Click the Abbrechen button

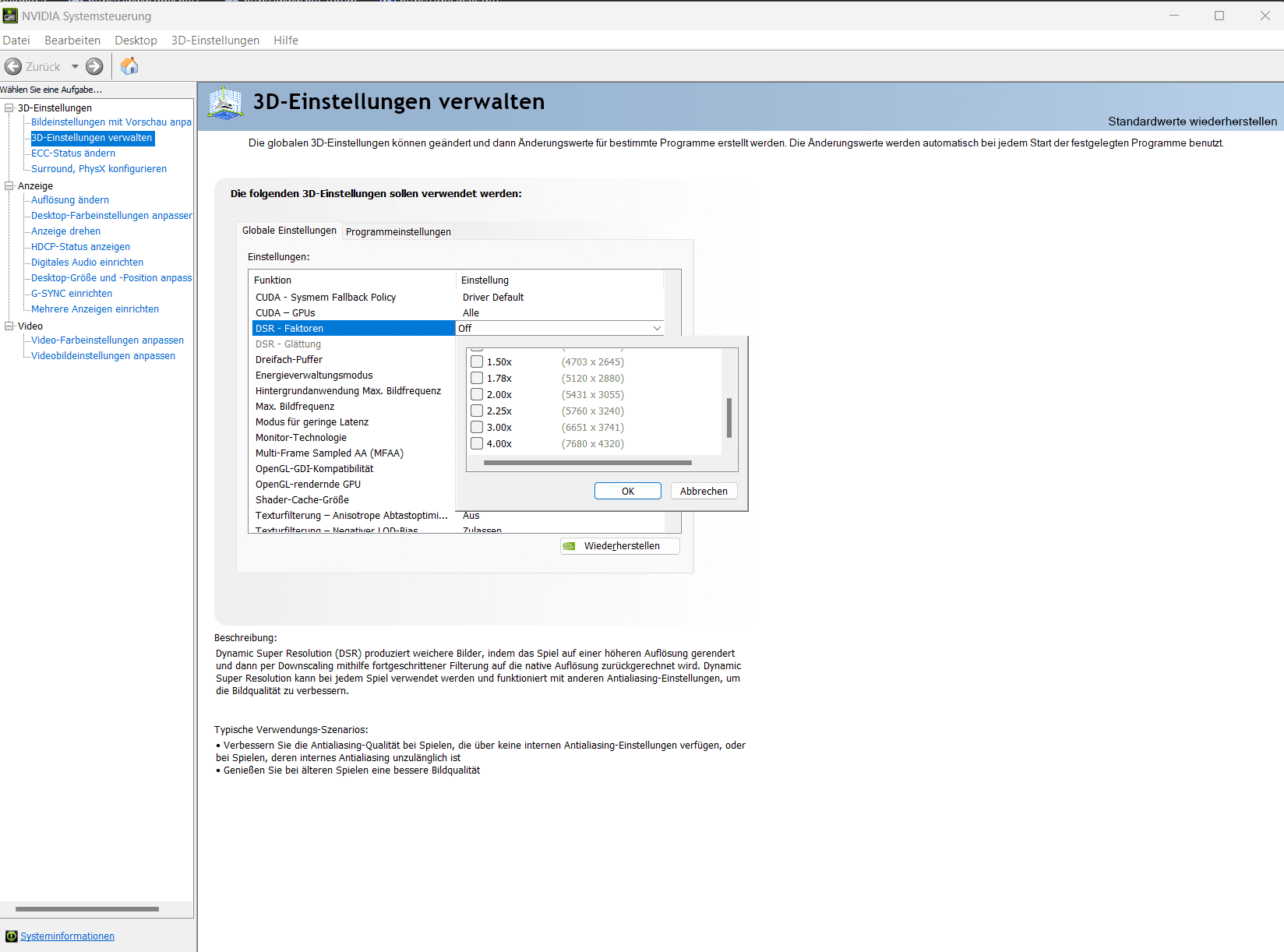tap(704, 491)
